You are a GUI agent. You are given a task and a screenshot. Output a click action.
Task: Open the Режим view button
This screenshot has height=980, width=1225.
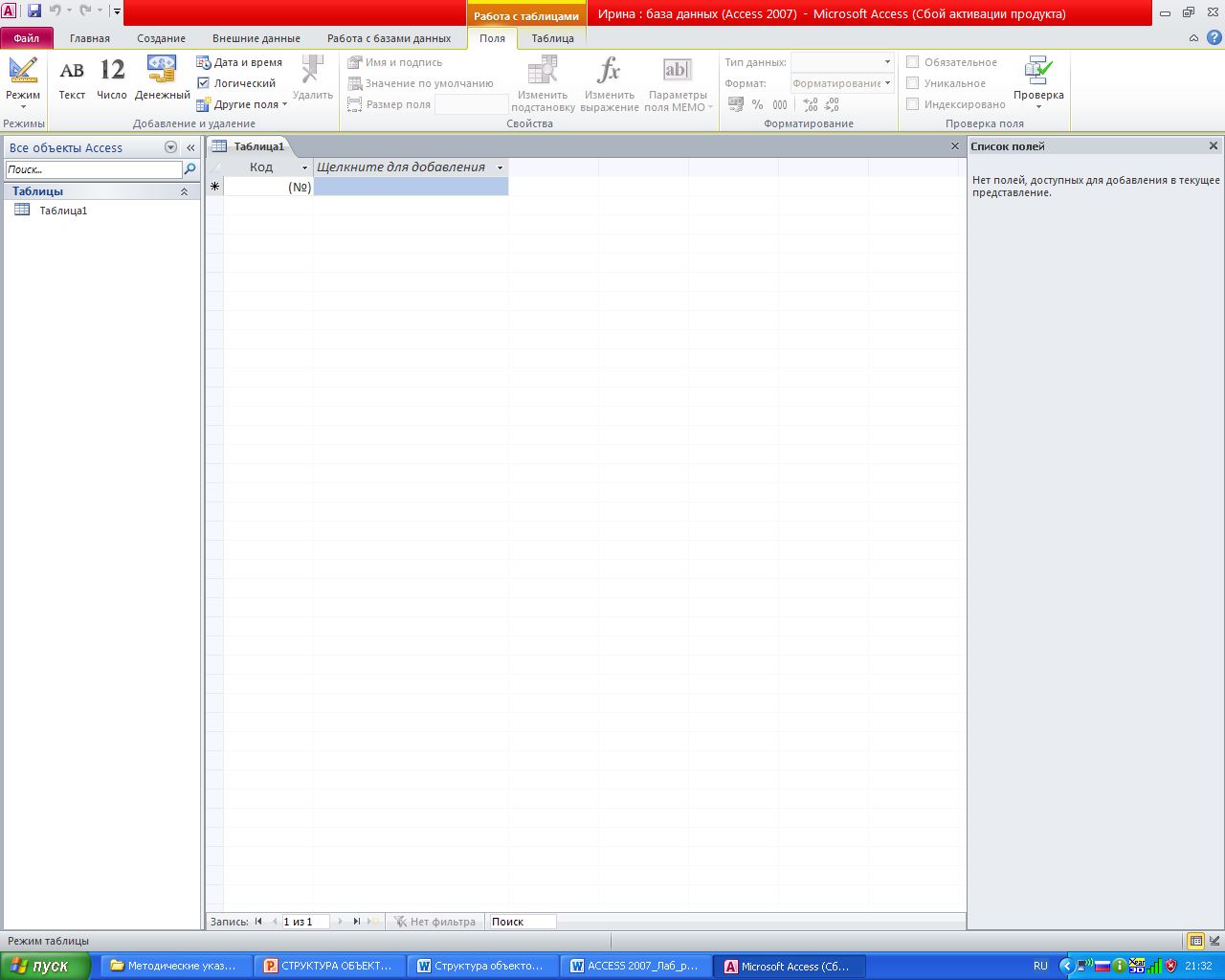23,82
